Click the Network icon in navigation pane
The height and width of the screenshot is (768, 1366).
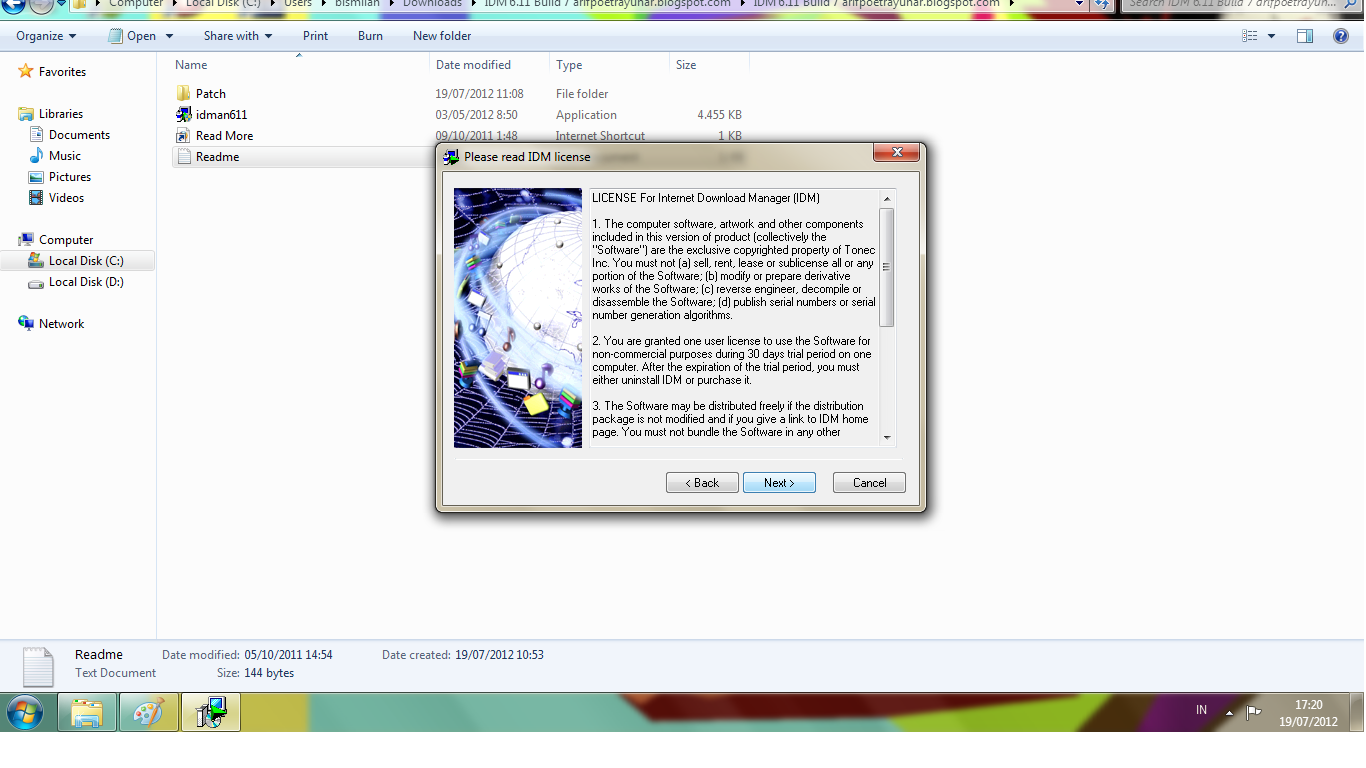(26, 323)
